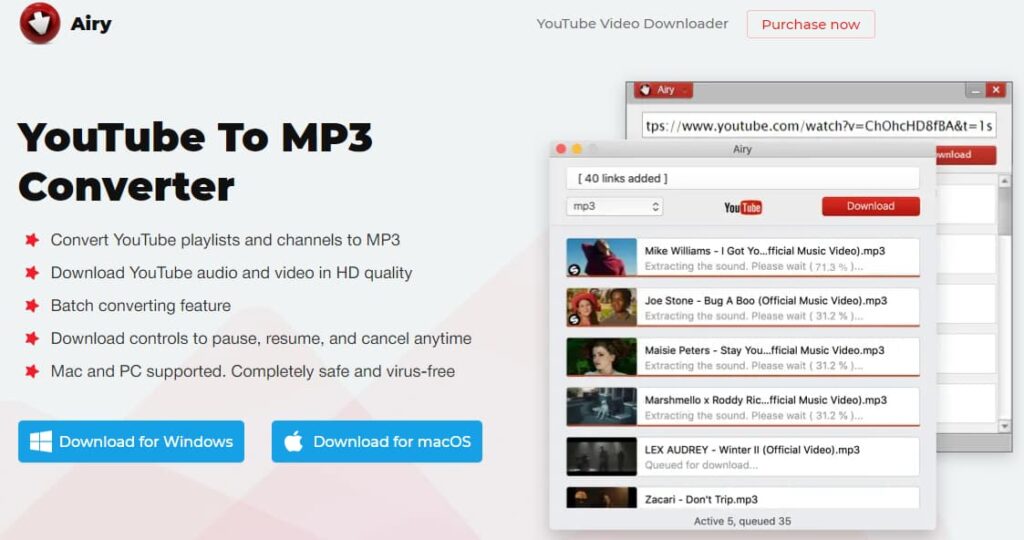Viewport: 1024px width, 540px height.
Task: Click the scroll down arrow in the Windows window
Action: [1005, 426]
